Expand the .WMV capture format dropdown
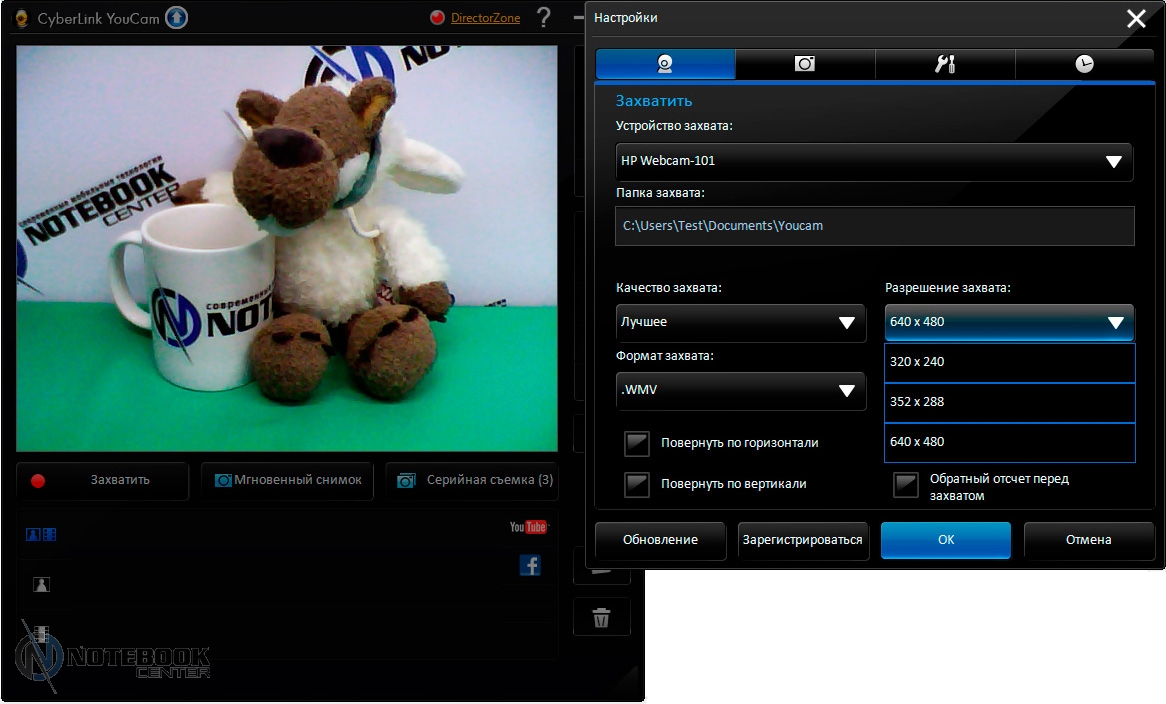Image resolution: width=1166 pixels, height=704 pixels. 740,390
